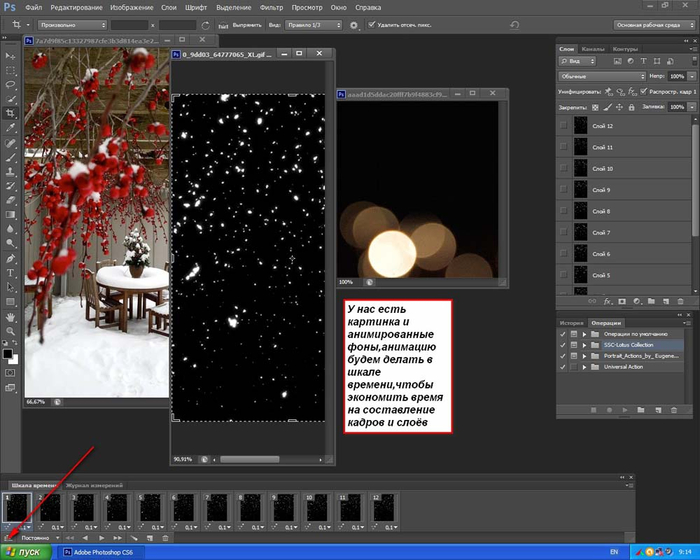
Task: Delete layer via Layers panel trash icon
Action: [680, 301]
